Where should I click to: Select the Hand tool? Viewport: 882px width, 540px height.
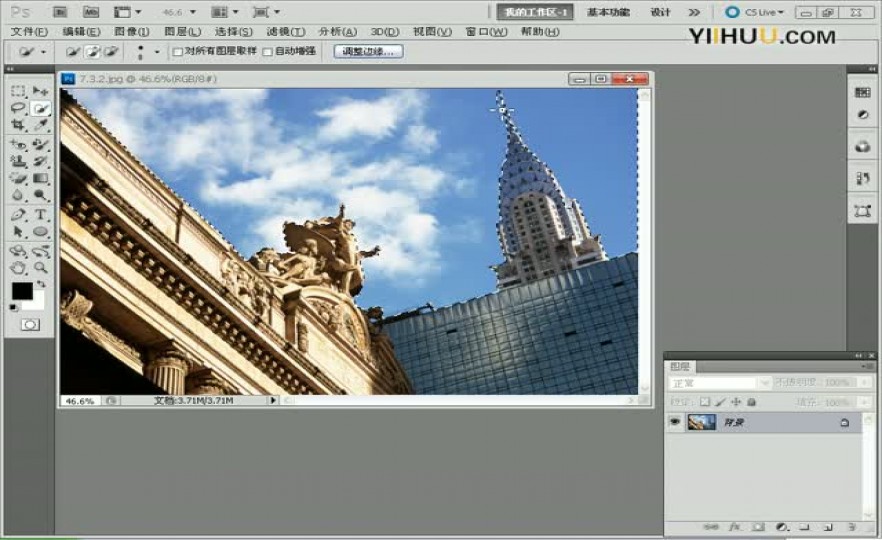19,268
